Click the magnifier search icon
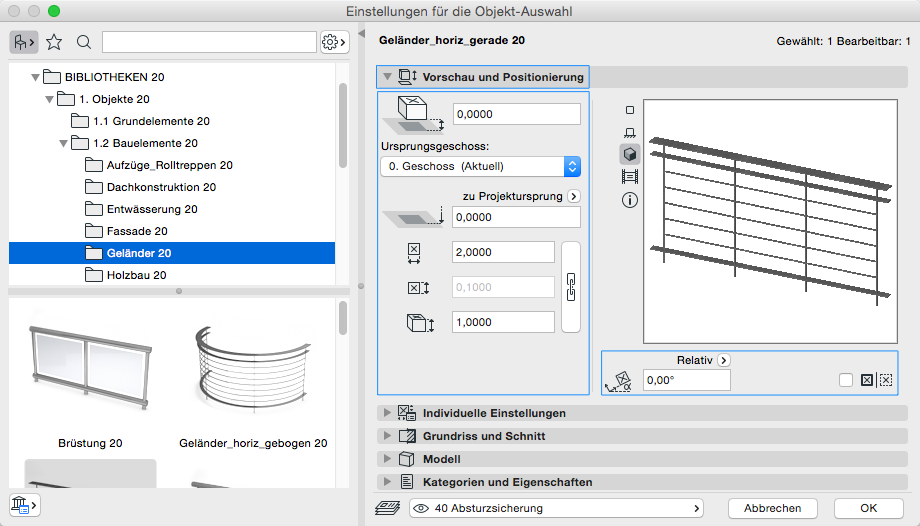The height and width of the screenshot is (526, 920). pyautogui.click(x=84, y=42)
